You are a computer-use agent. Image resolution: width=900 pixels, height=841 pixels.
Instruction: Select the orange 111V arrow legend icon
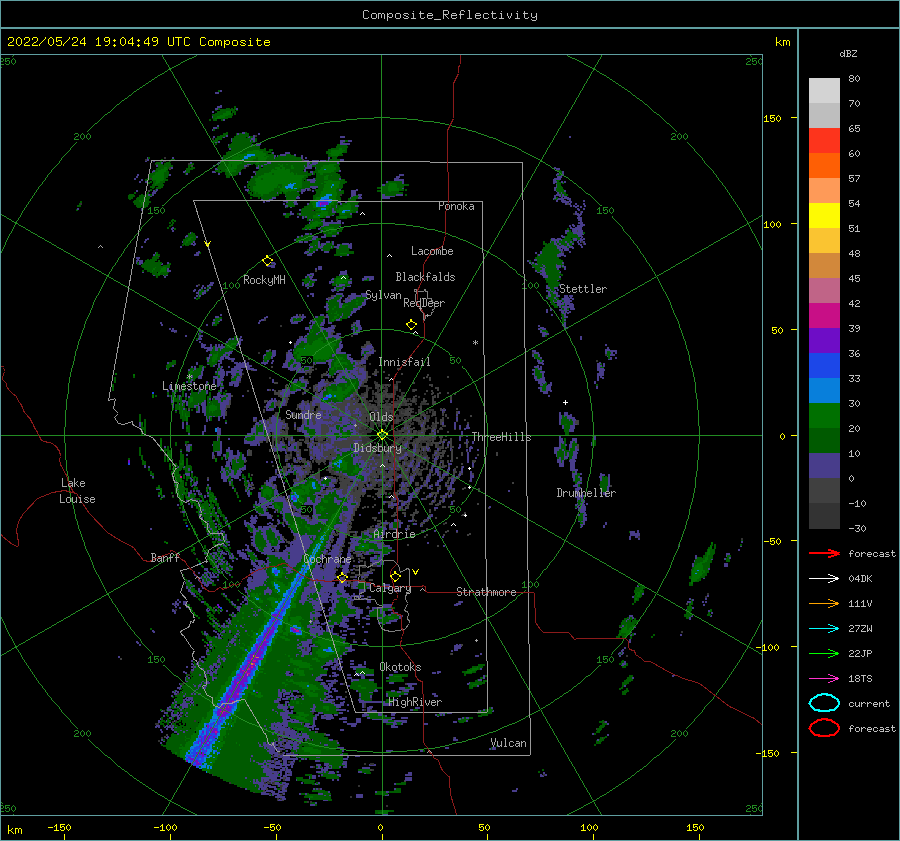[x=824, y=603]
